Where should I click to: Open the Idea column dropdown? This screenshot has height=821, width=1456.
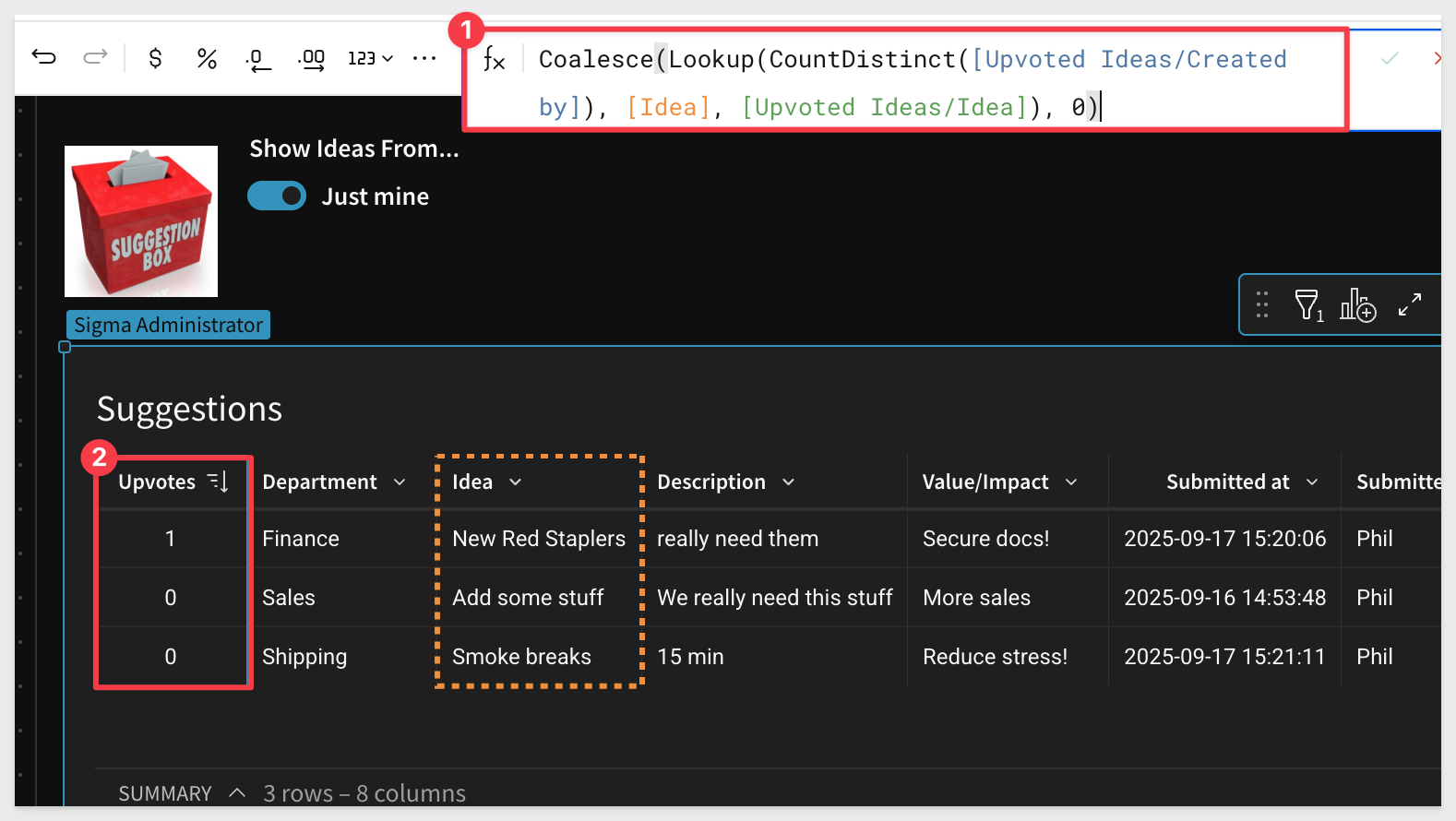tap(516, 482)
